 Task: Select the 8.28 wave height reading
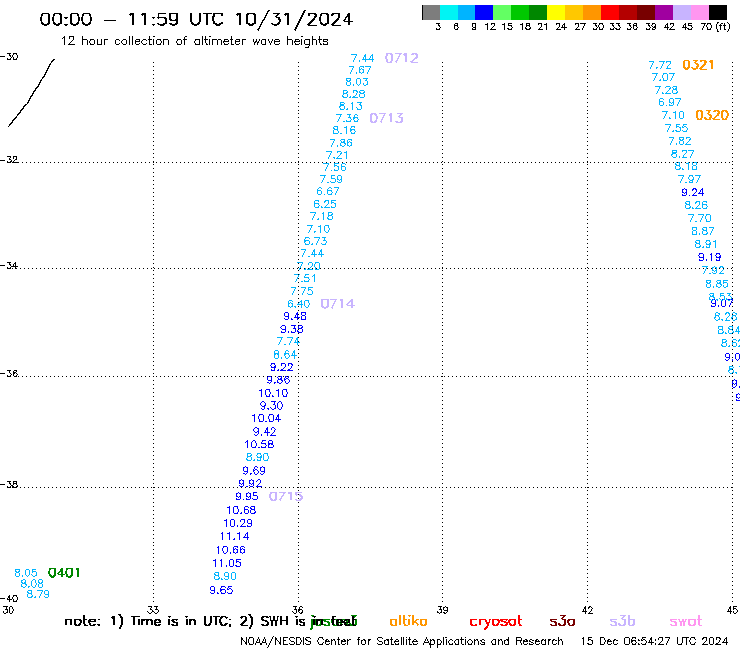[x=353, y=94]
